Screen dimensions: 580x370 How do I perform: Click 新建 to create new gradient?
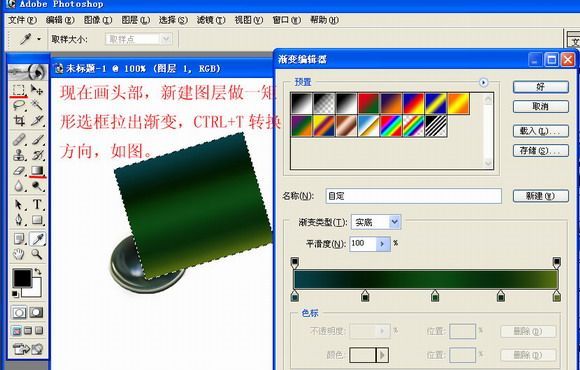tap(540, 196)
